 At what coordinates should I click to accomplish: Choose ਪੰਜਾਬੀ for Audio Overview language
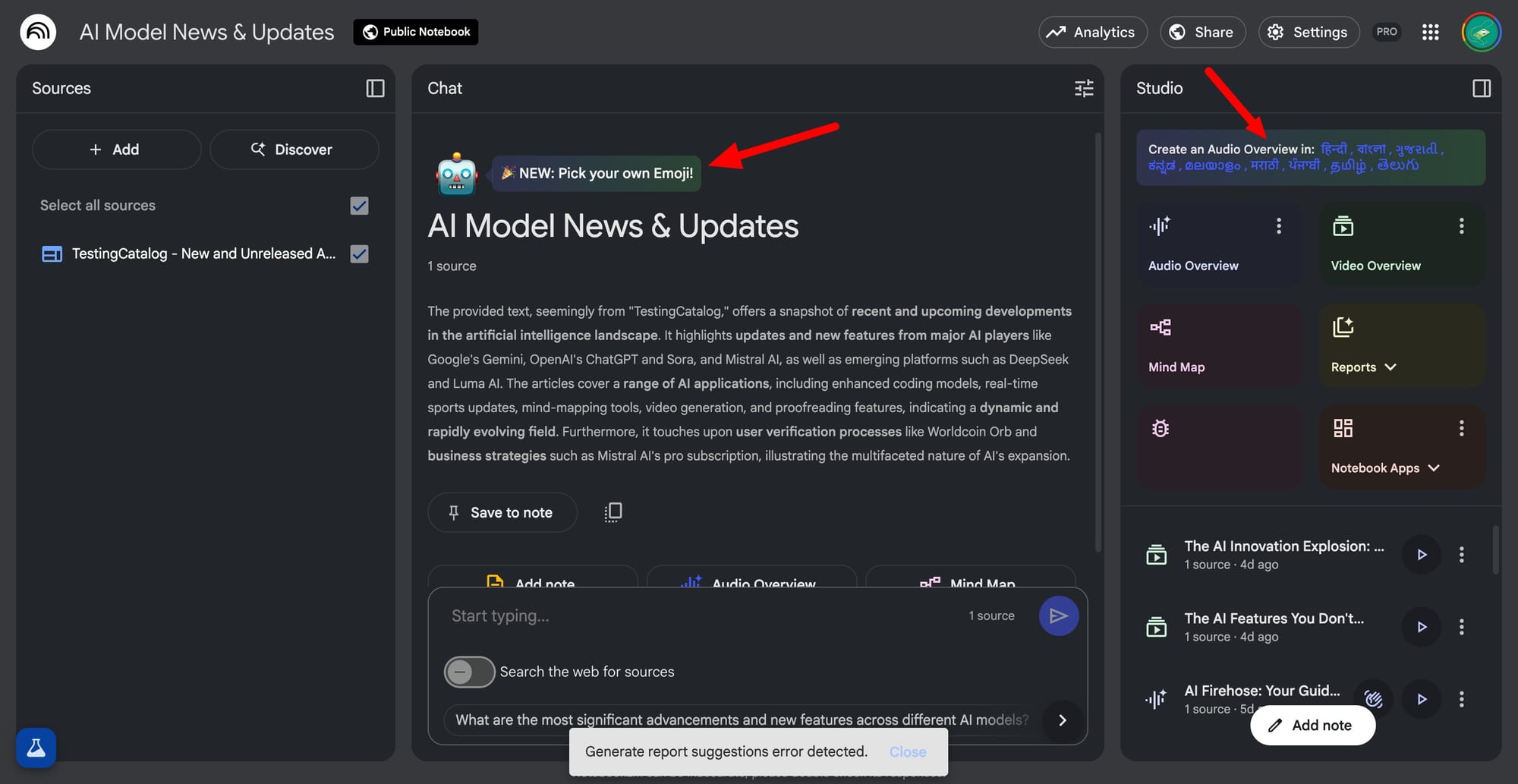[1304, 165]
